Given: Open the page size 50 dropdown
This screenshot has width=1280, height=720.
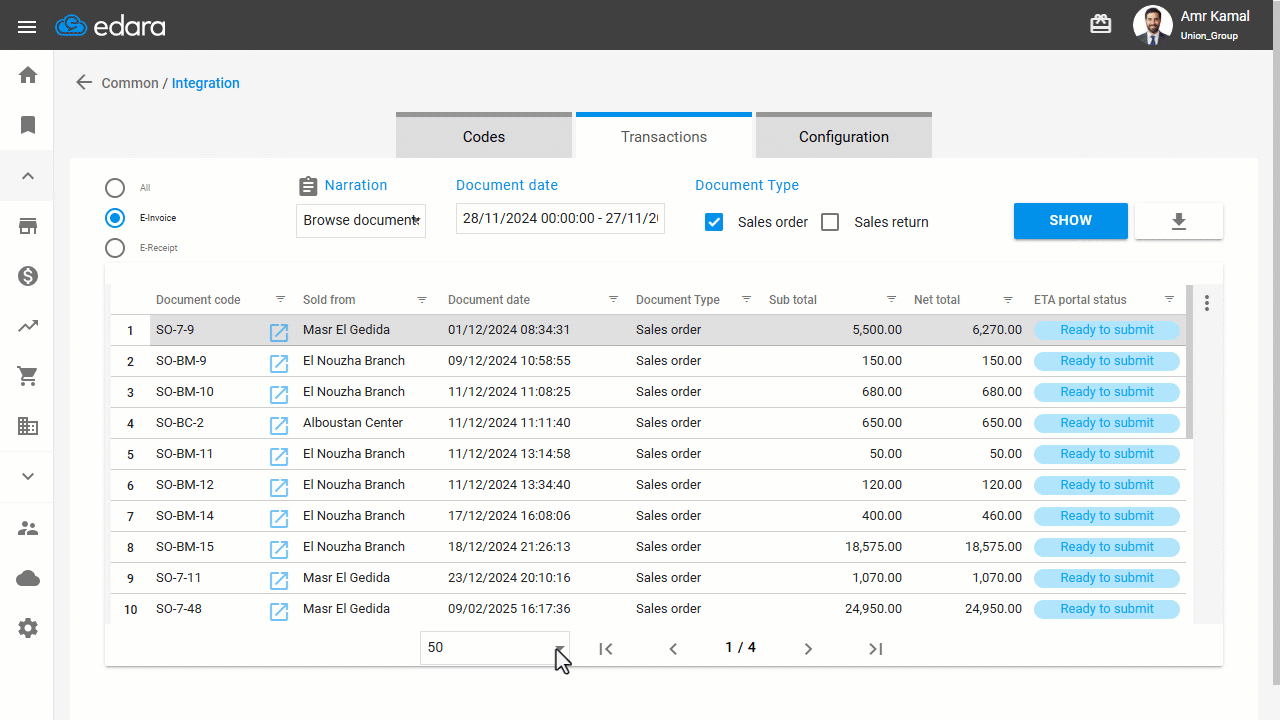Looking at the screenshot, I should [495, 647].
